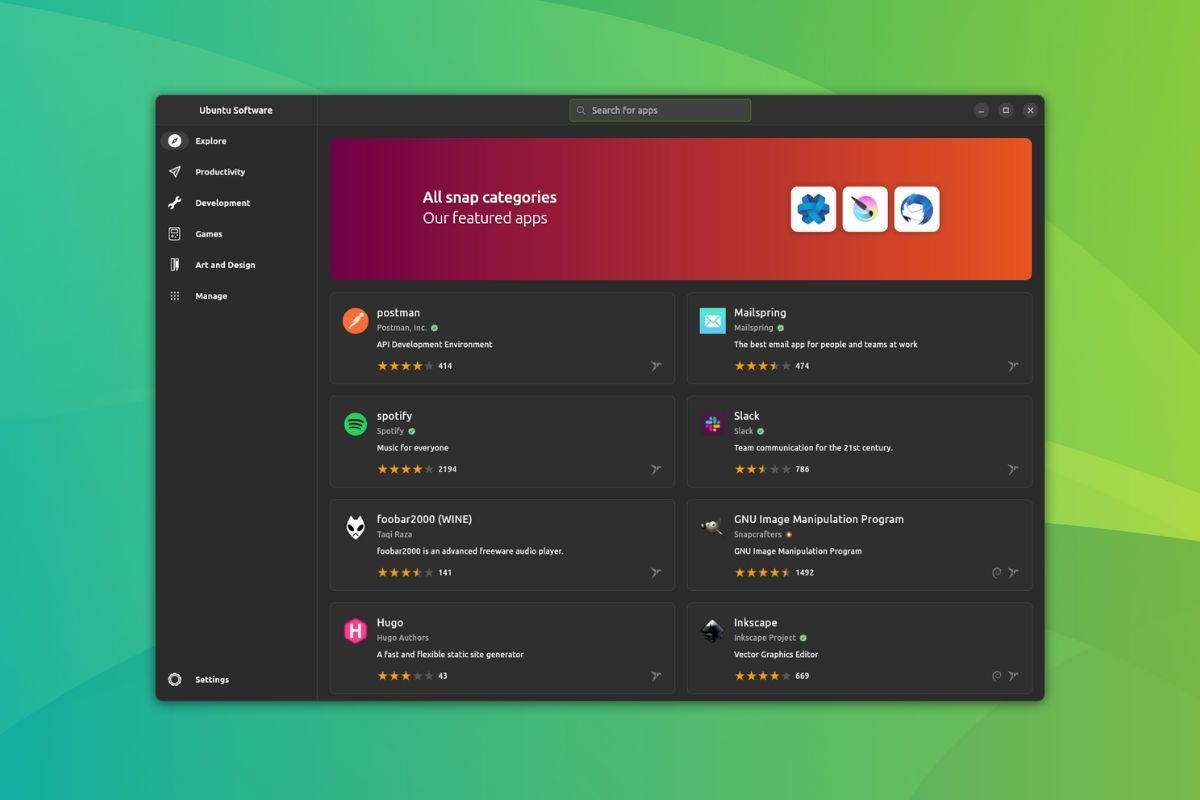
Task: Click the Spotify app icon
Action: tap(355, 424)
